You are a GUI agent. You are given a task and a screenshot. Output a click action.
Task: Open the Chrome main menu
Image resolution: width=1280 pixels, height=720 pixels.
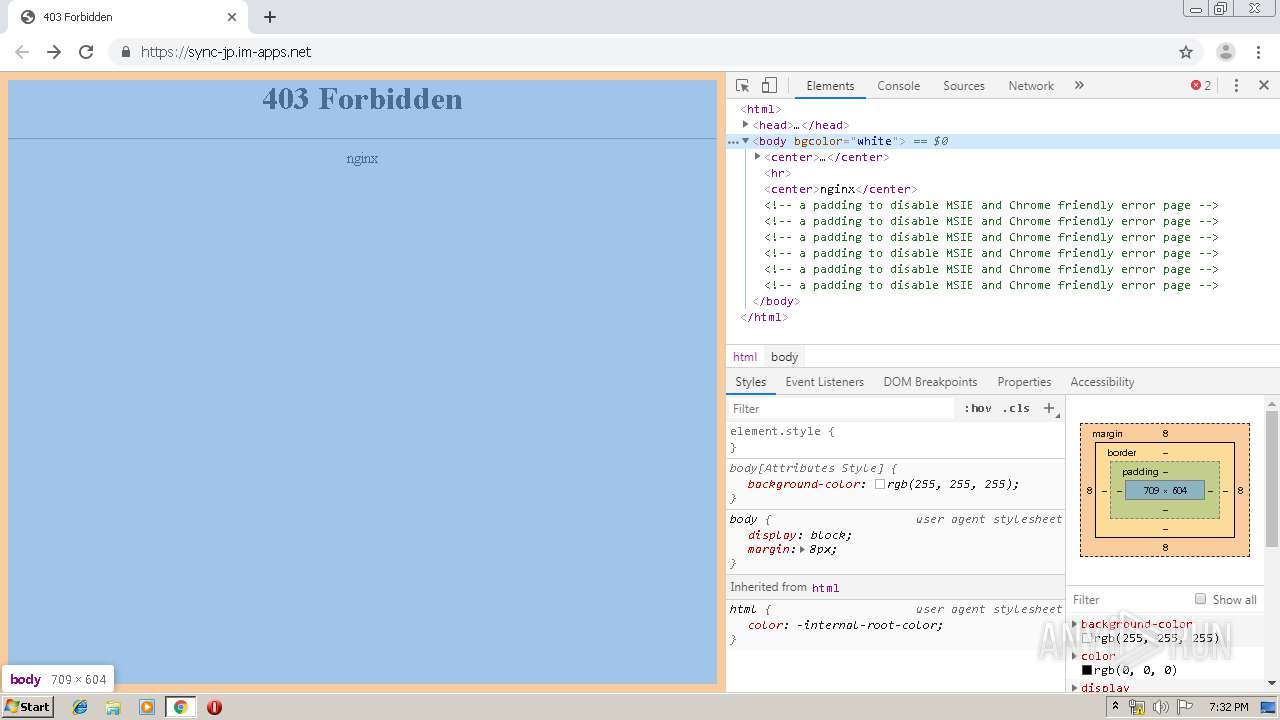click(x=1258, y=52)
